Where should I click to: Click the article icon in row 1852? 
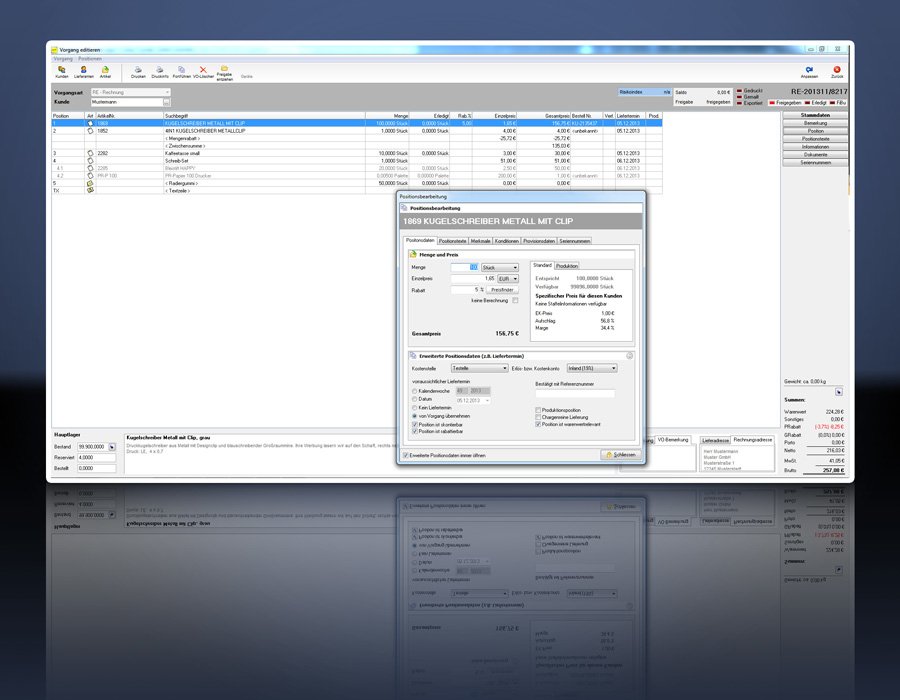point(90,131)
